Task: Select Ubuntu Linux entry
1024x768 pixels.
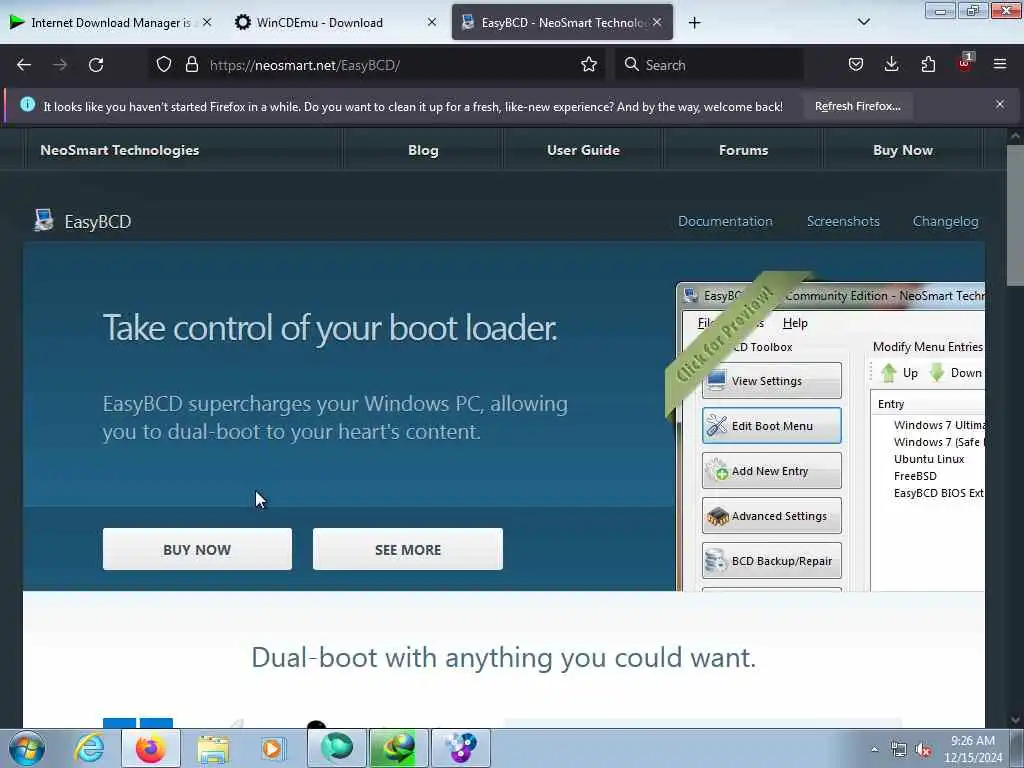Action: 929,459
